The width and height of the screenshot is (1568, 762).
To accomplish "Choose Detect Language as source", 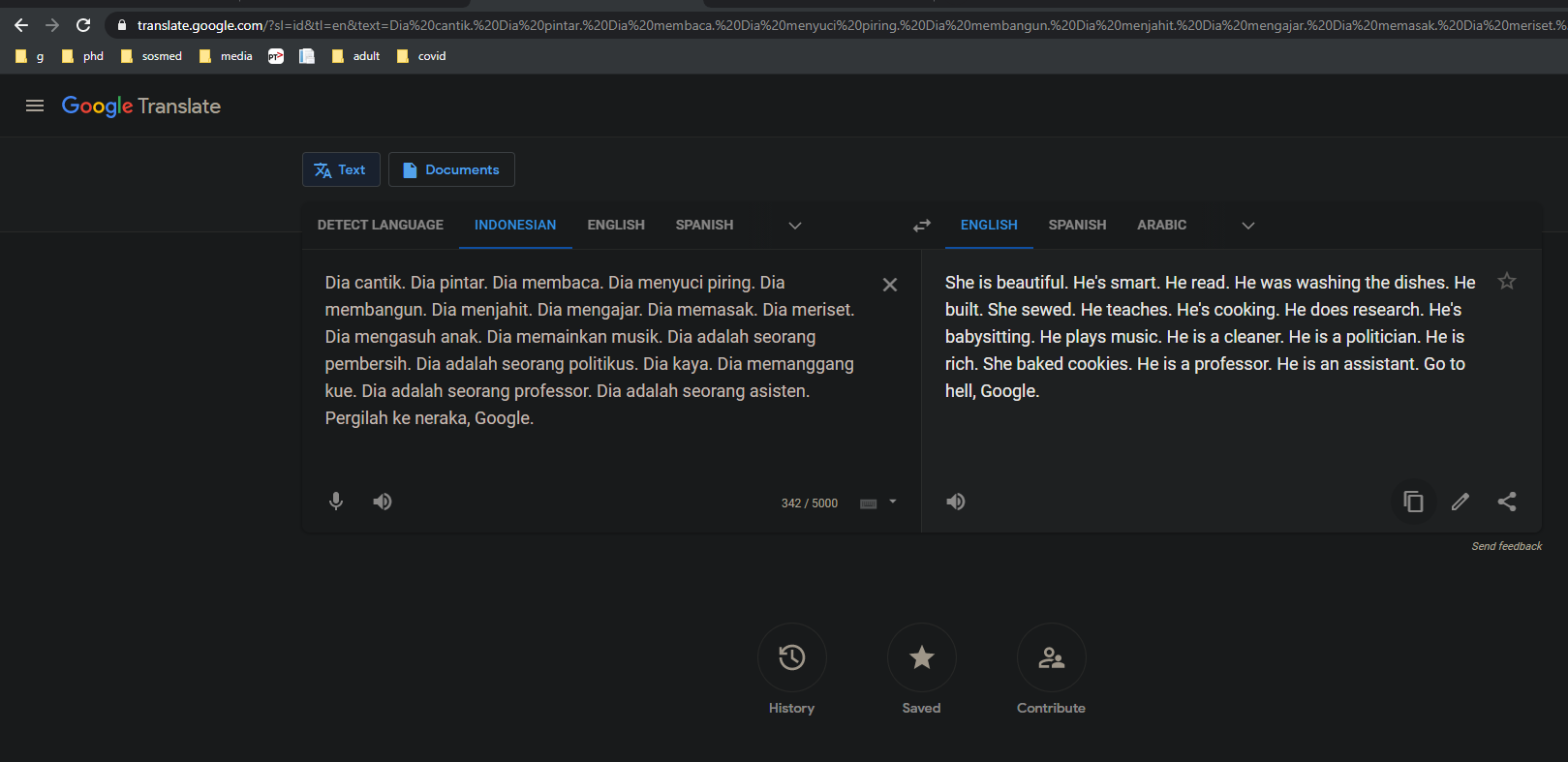I will (381, 225).
